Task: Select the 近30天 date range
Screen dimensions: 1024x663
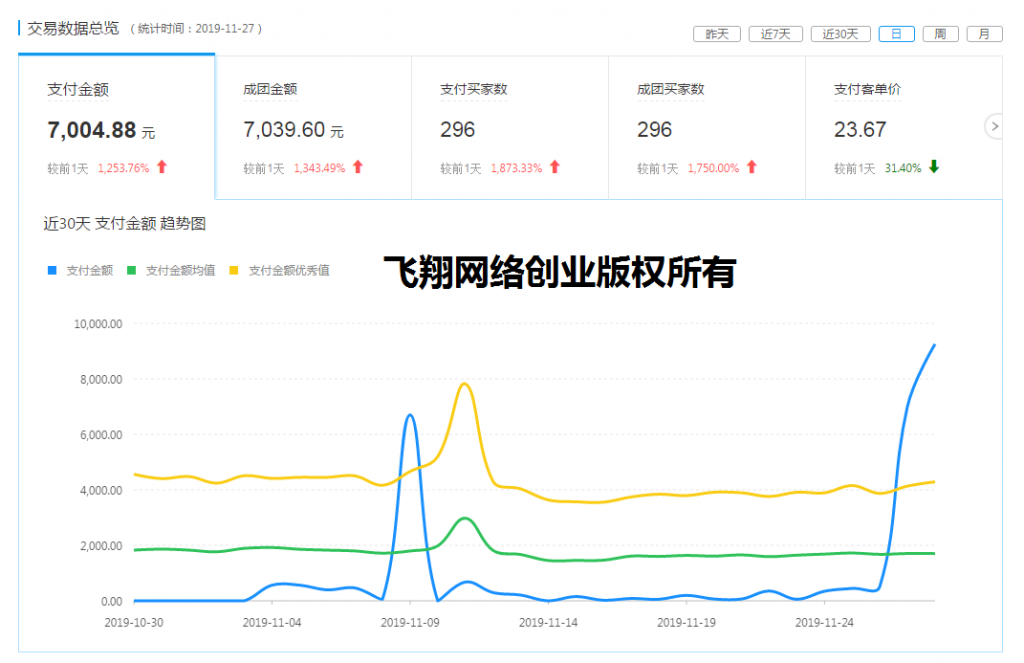Action: (x=840, y=33)
